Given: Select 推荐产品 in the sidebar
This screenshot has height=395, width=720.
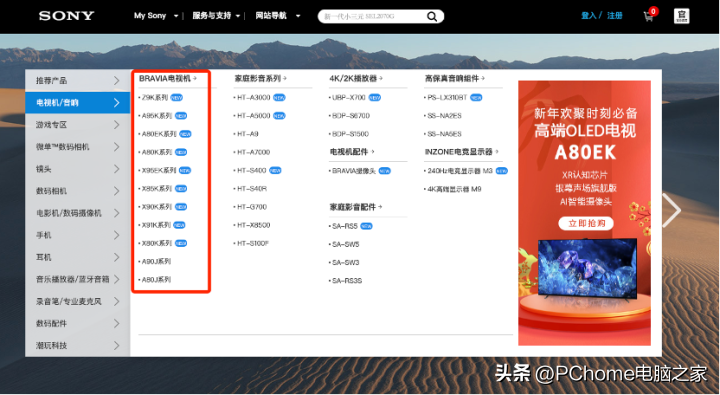Looking at the screenshot, I should pyautogui.click(x=78, y=80).
